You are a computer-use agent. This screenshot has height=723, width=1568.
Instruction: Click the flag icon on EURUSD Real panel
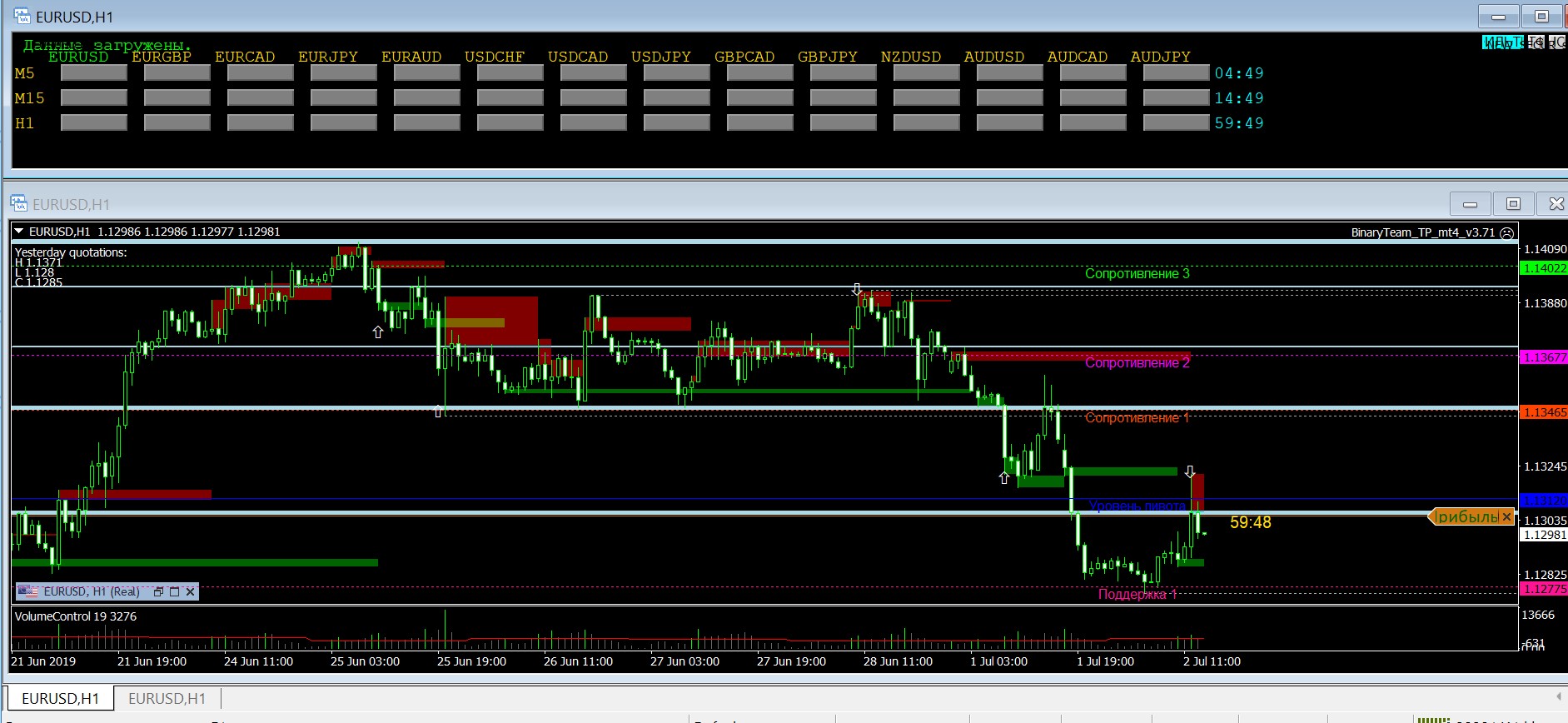tap(28, 591)
